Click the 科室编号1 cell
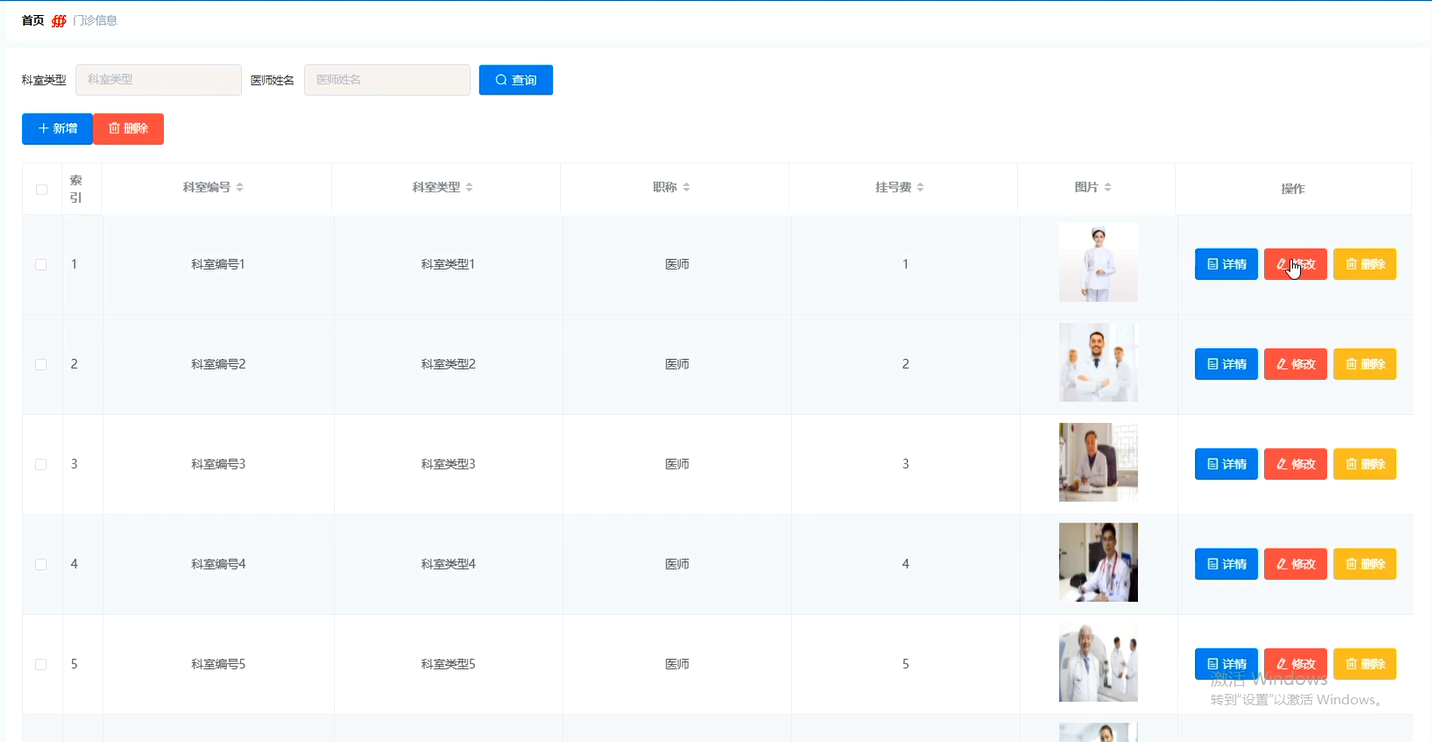Viewport: 1432px width, 742px height. pos(218,264)
